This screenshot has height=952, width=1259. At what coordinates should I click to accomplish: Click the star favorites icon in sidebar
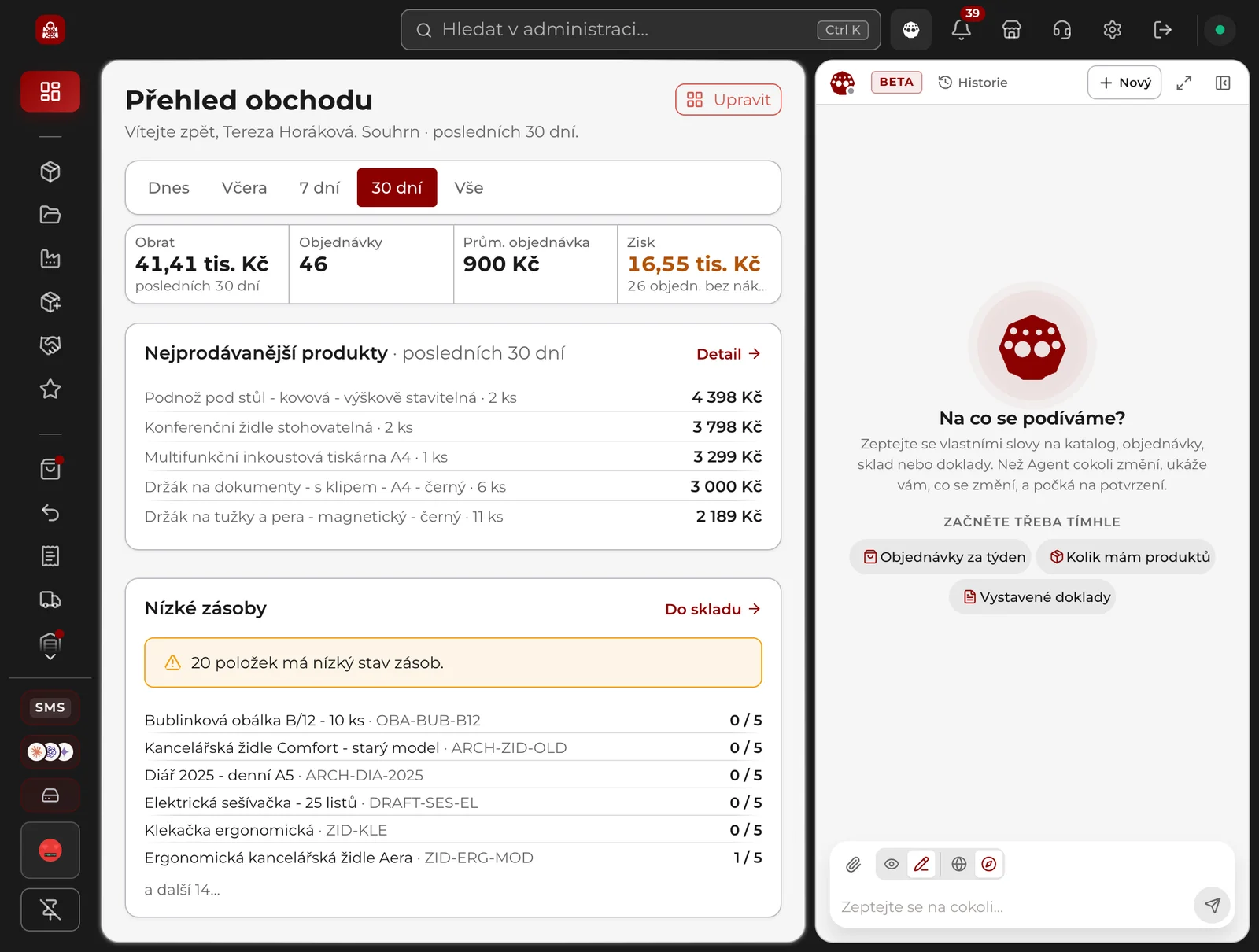(x=50, y=389)
